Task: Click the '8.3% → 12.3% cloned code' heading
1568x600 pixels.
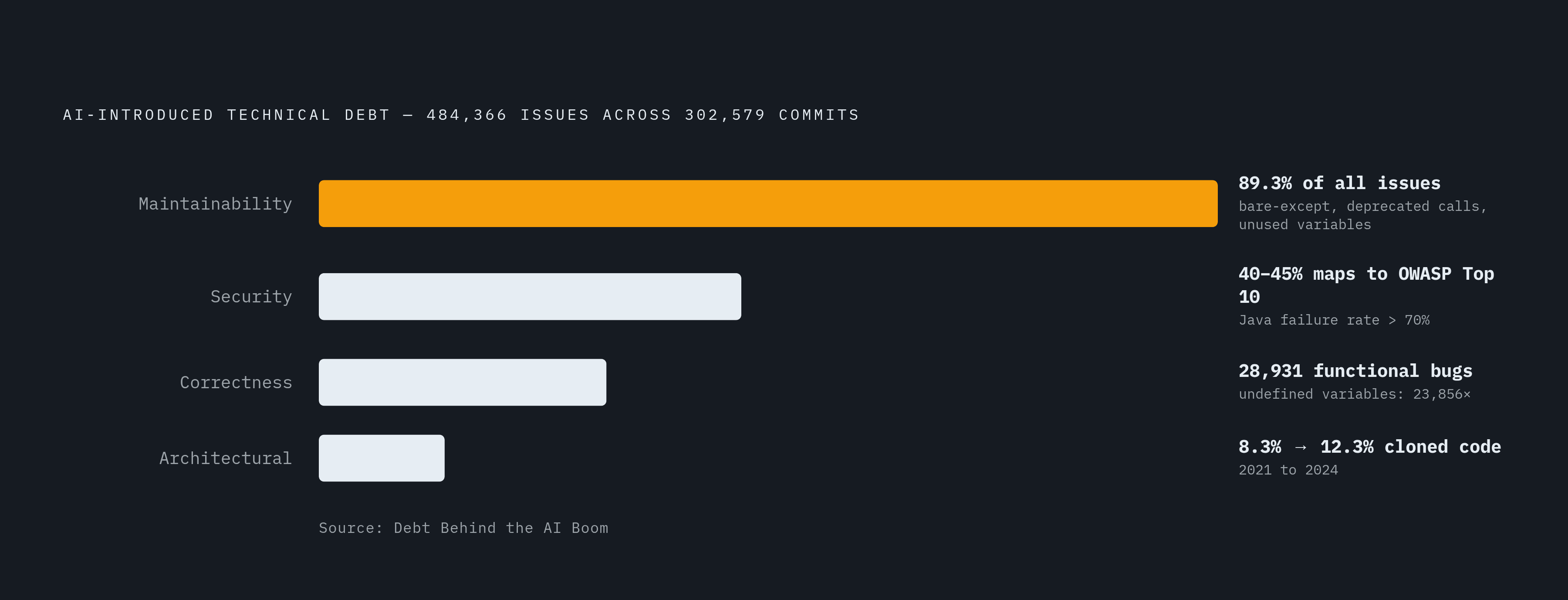Action: coord(1370,447)
